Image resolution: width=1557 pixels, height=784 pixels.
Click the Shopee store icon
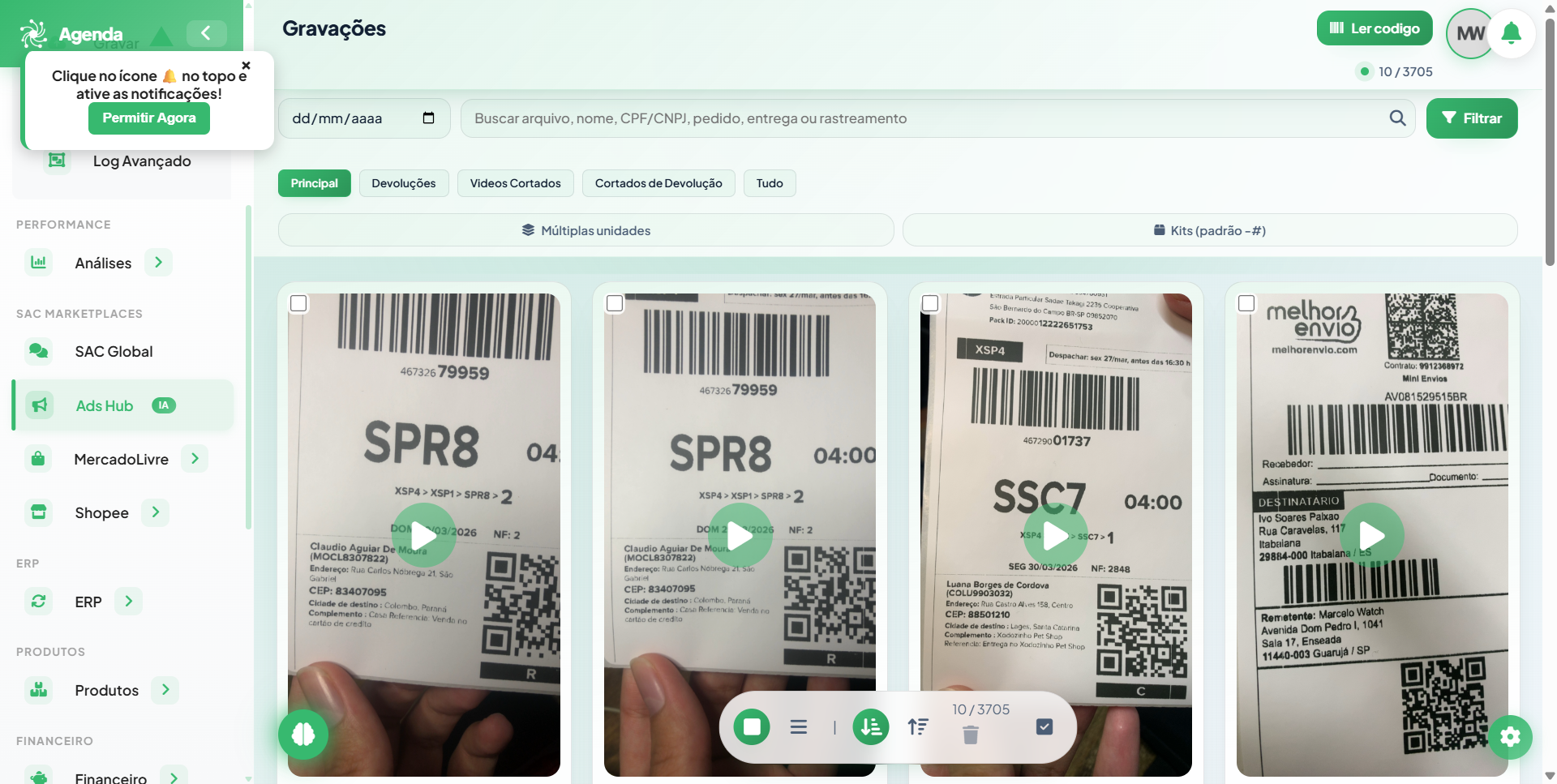click(x=38, y=512)
